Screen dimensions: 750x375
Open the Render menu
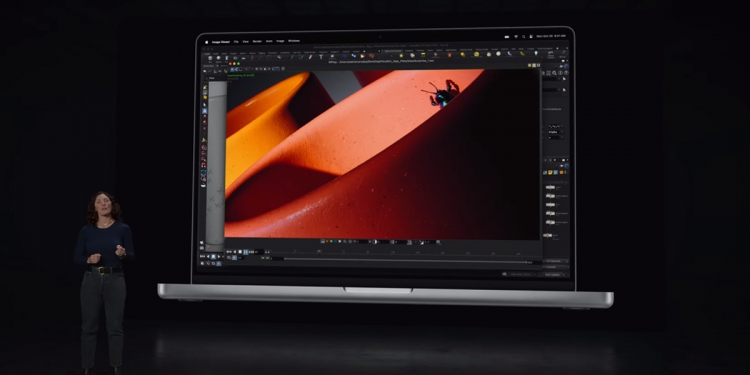click(x=257, y=42)
